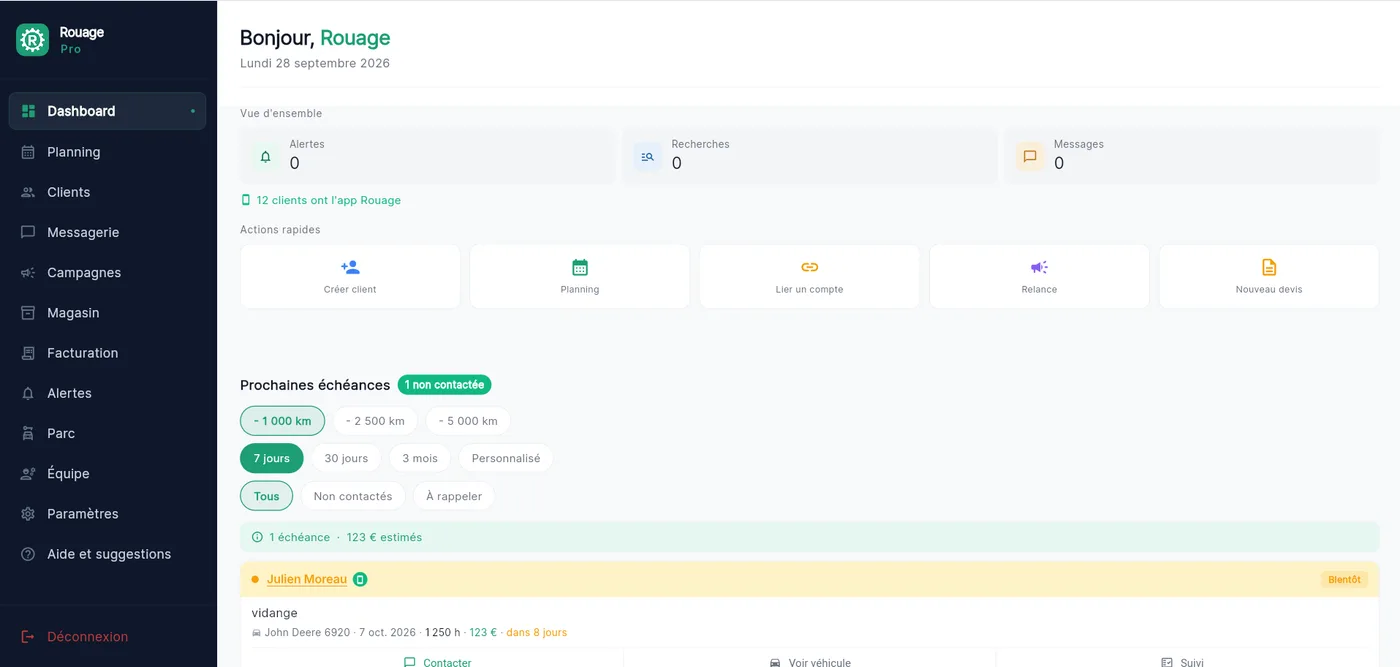The height and width of the screenshot is (667, 1400).
Task: Click the phone icon before 12 clients
Action: (246, 200)
